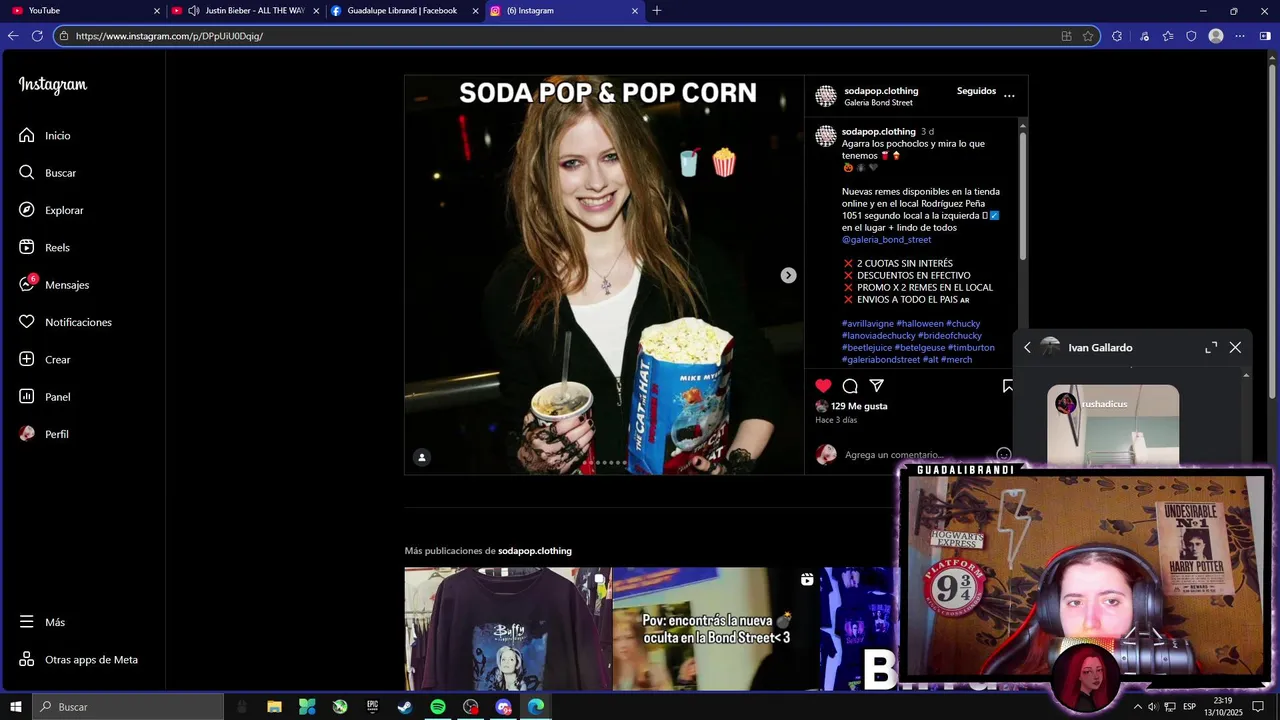Save post with bookmark icon

click(1008, 386)
